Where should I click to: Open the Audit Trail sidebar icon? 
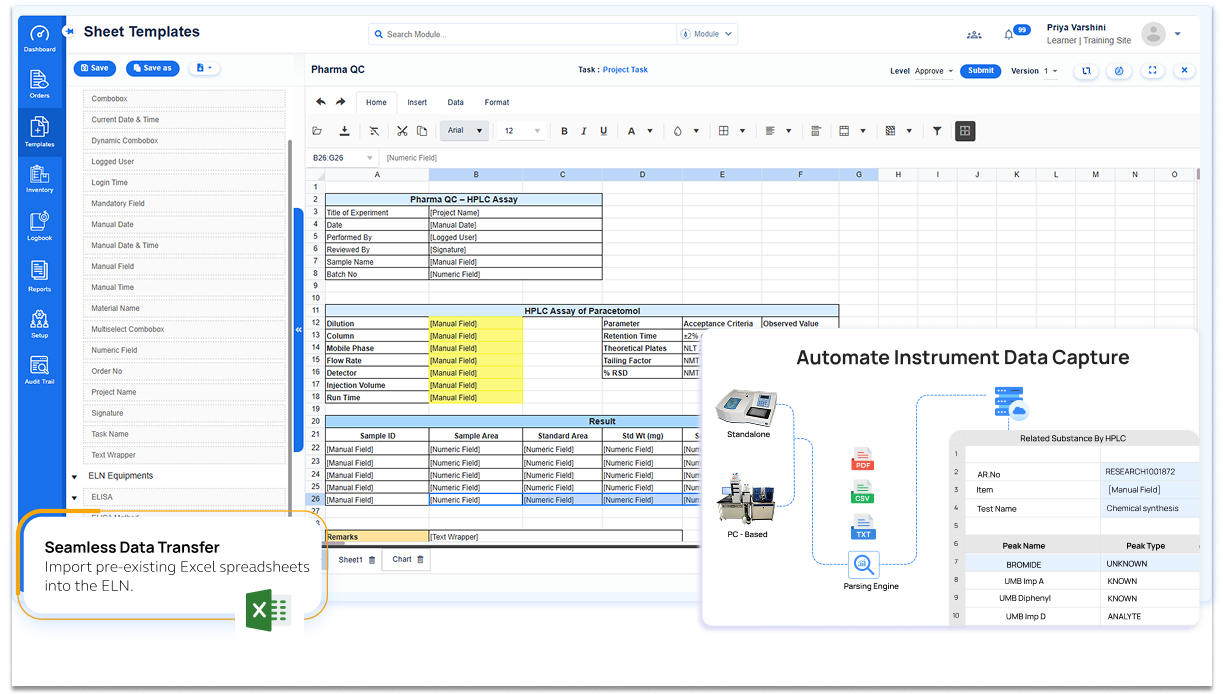(39, 368)
